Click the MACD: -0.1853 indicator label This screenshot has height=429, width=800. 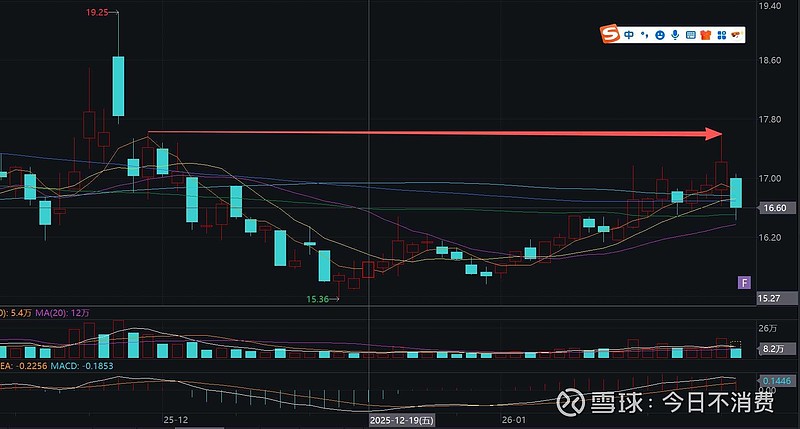pos(82,366)
